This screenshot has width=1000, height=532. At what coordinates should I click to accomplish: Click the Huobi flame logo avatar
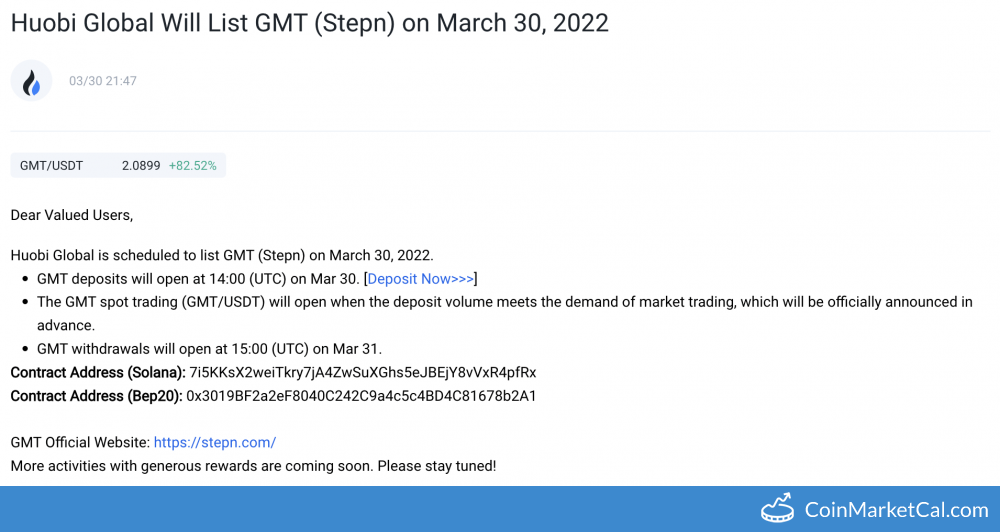coord(31,81)
